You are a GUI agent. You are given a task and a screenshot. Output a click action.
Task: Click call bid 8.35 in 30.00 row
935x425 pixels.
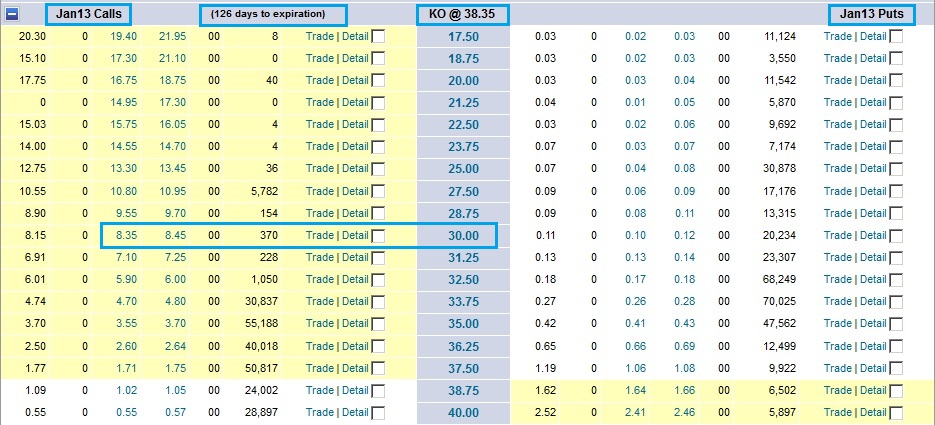(126, 235)
